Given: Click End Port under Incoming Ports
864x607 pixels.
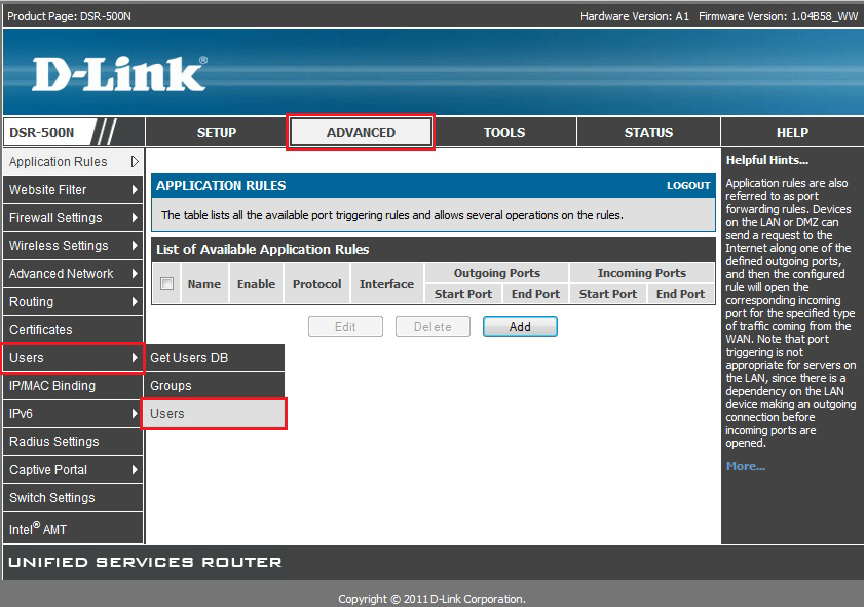Looking at the screenshot, I should (x=680, y=294).
